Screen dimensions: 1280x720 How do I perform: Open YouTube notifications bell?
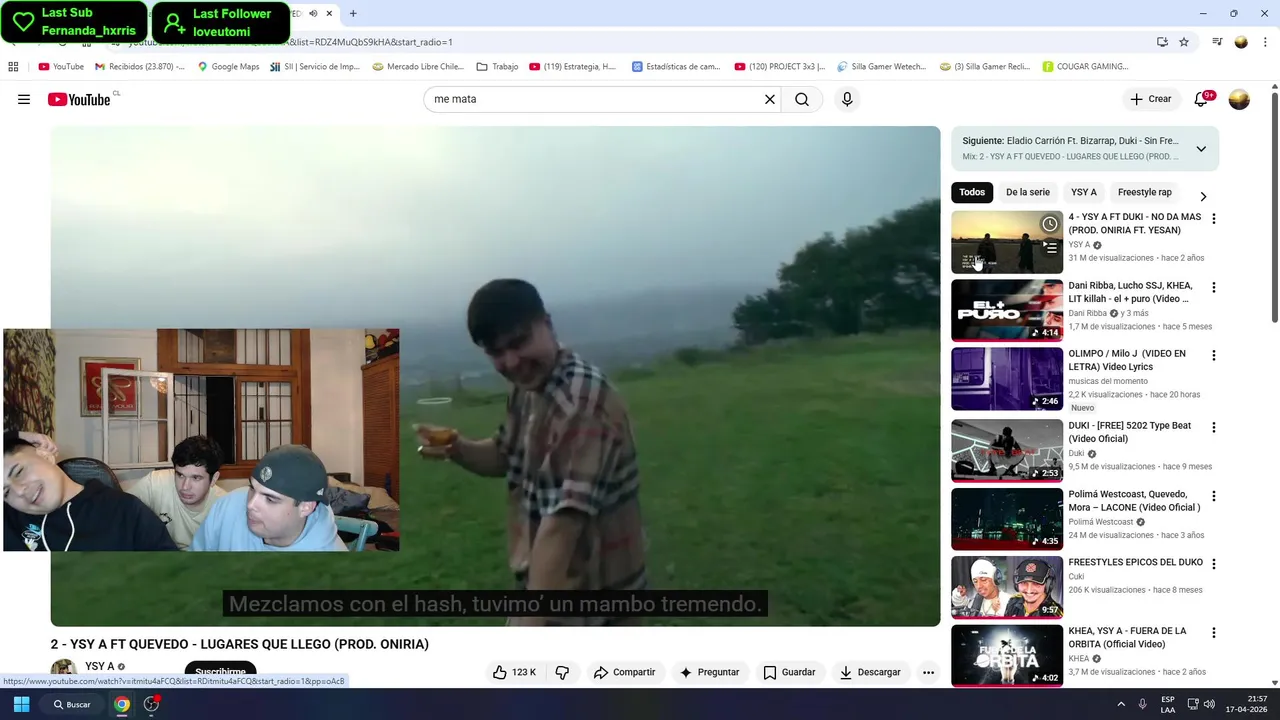[x=1202, y=99]
